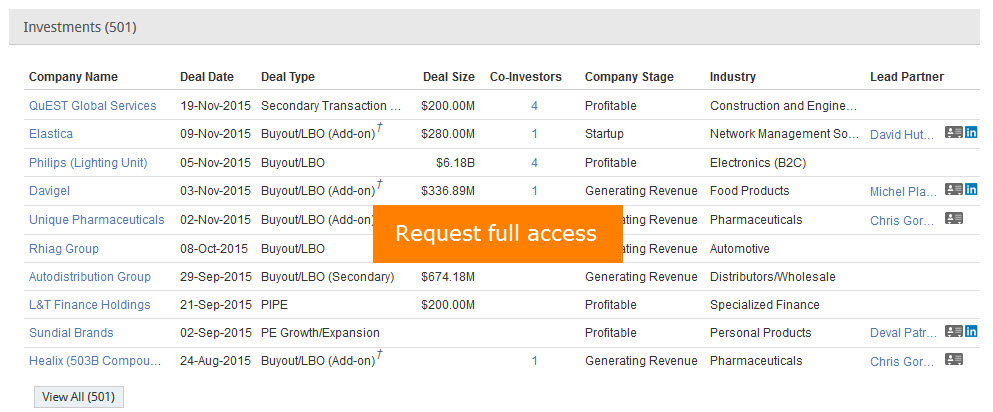Open Healix (503B Compou... link
Image resolution: width=993 pixels, height=412 pixels.
click(95, 361)
